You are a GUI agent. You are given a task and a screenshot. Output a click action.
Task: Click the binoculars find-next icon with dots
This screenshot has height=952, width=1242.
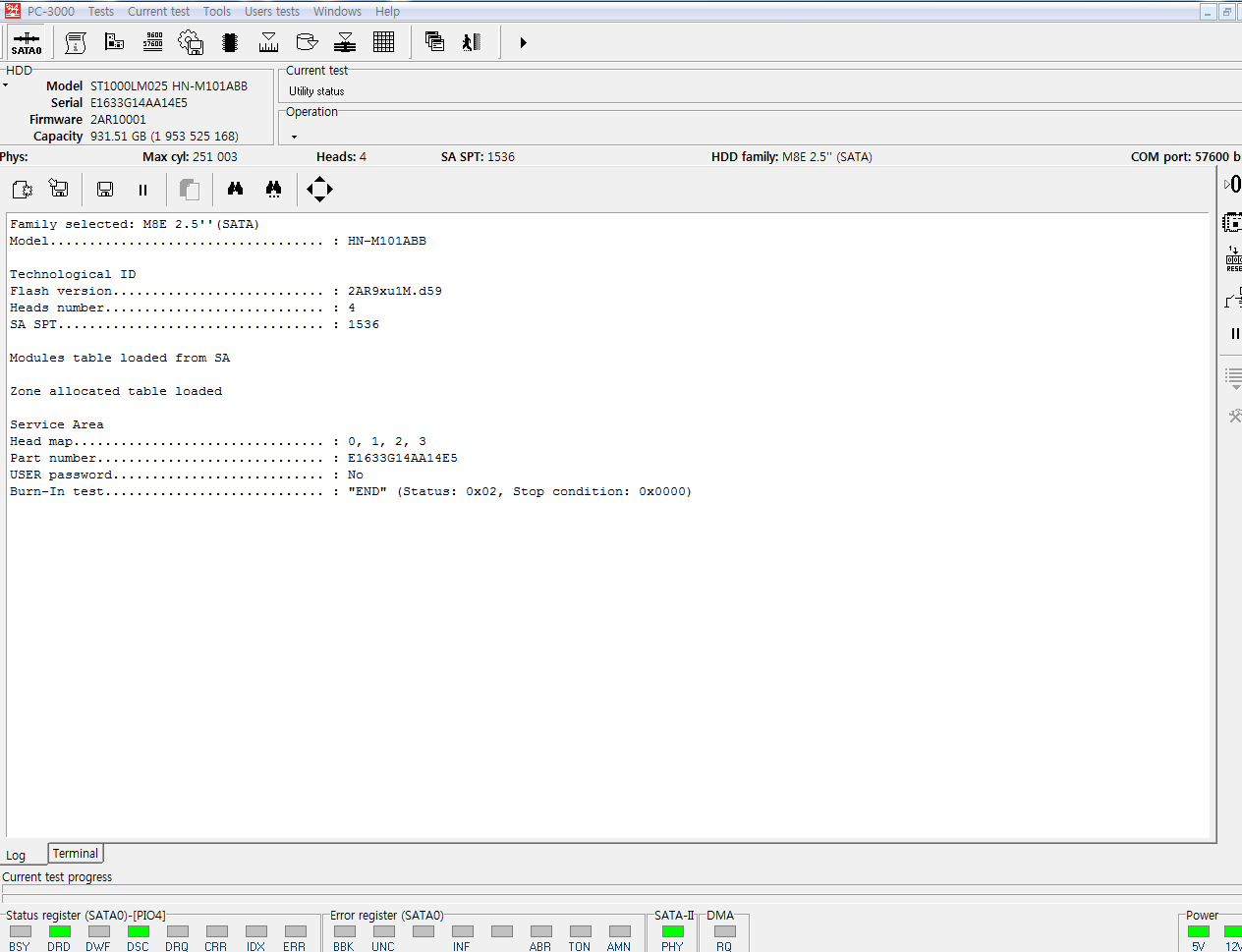[x=274, y=189]
